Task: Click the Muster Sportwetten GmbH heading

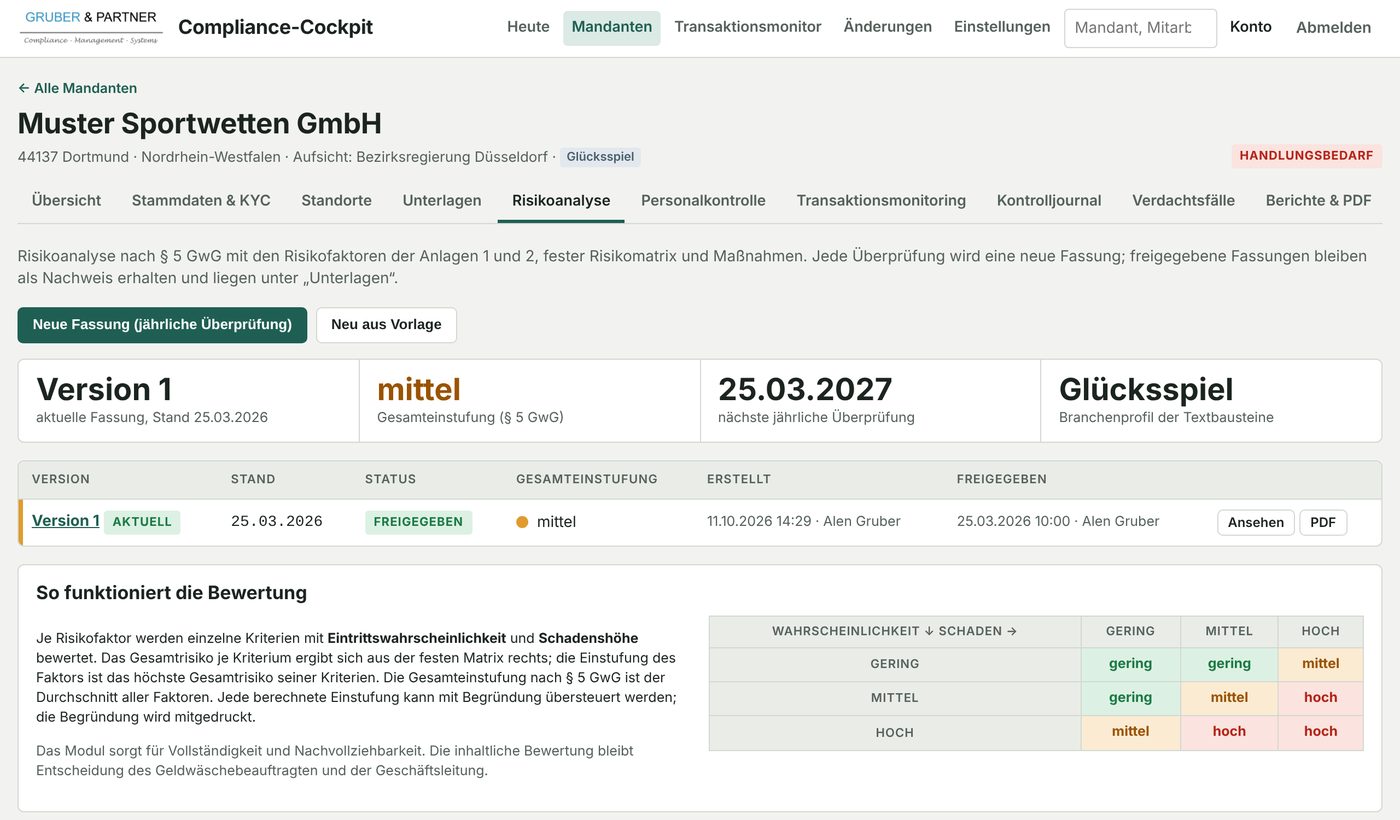Action: [200, 124]
